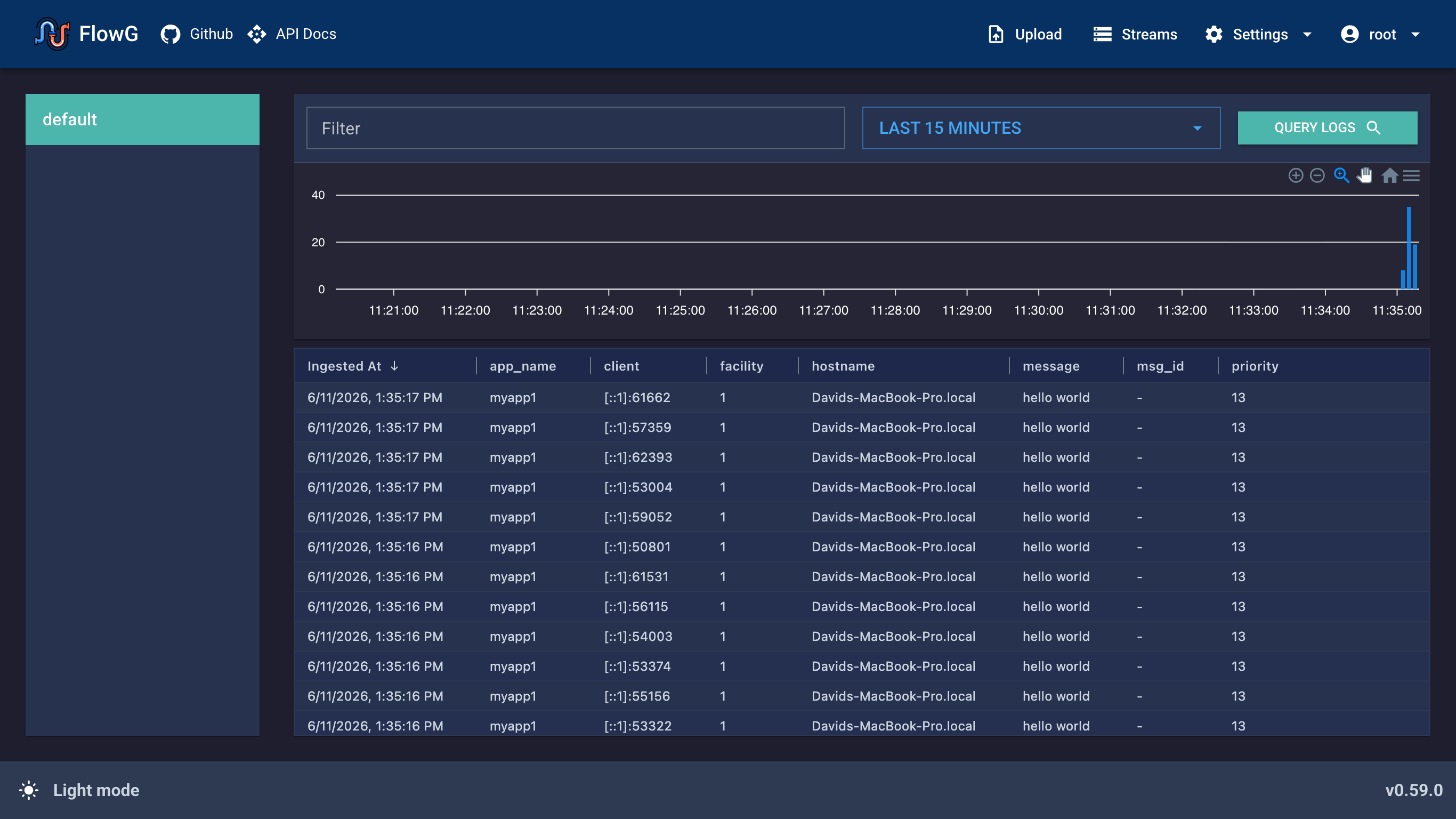Zoom out of the chart with minus icon

pos(1317,176)
